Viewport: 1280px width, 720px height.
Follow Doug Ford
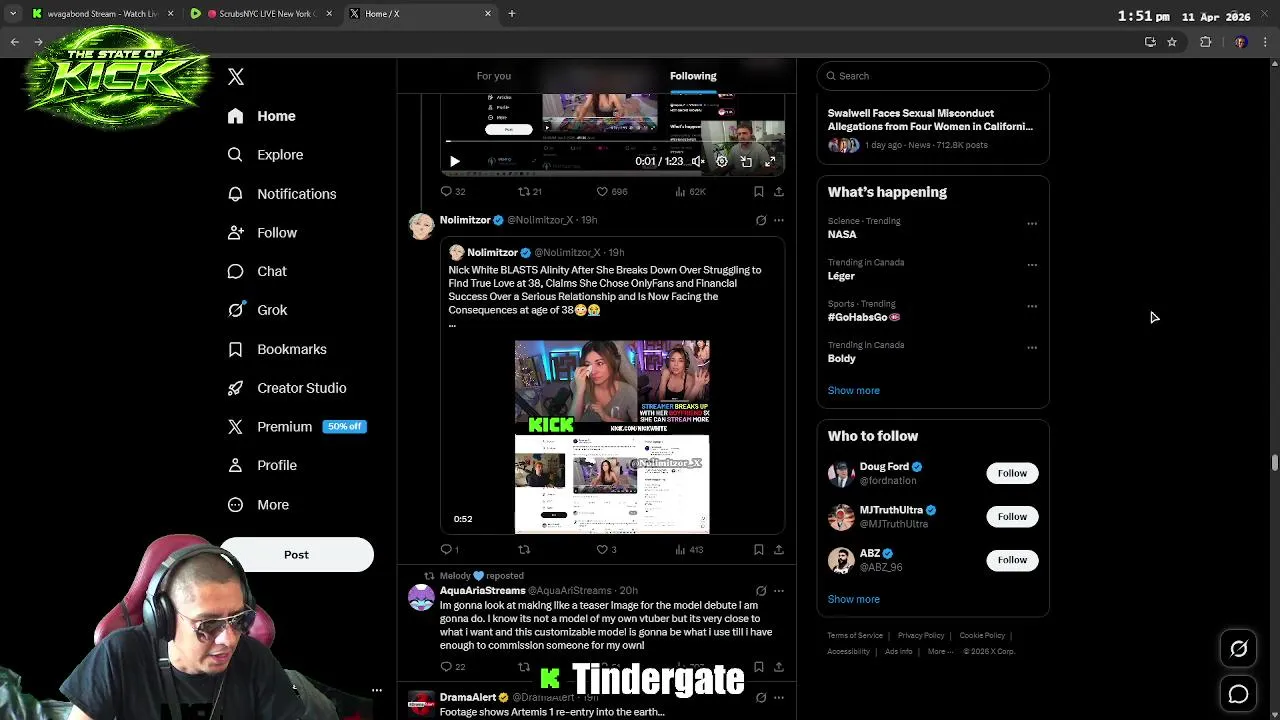pyautogui.click(x=1012, y=473)
